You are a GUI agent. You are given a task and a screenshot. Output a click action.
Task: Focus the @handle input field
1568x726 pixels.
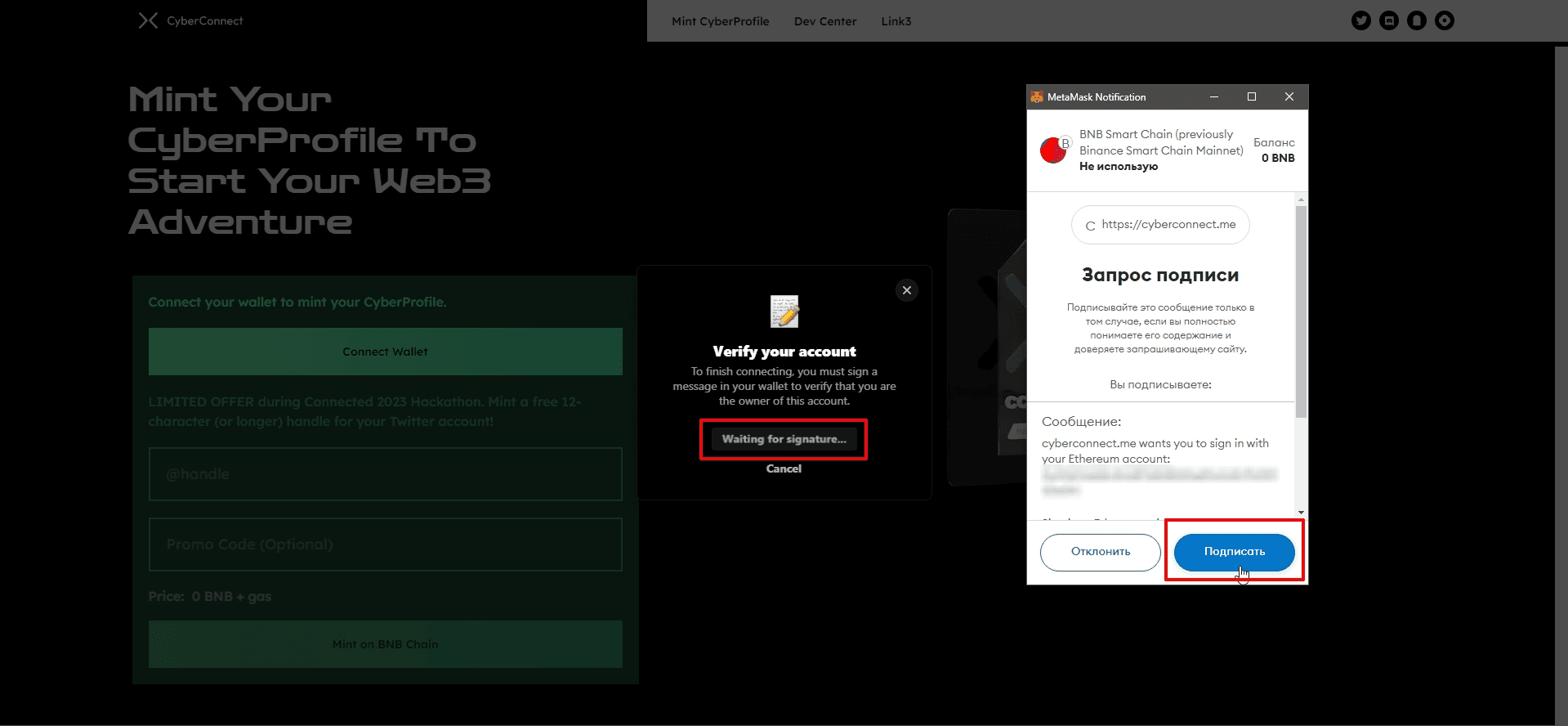(386, 474)
